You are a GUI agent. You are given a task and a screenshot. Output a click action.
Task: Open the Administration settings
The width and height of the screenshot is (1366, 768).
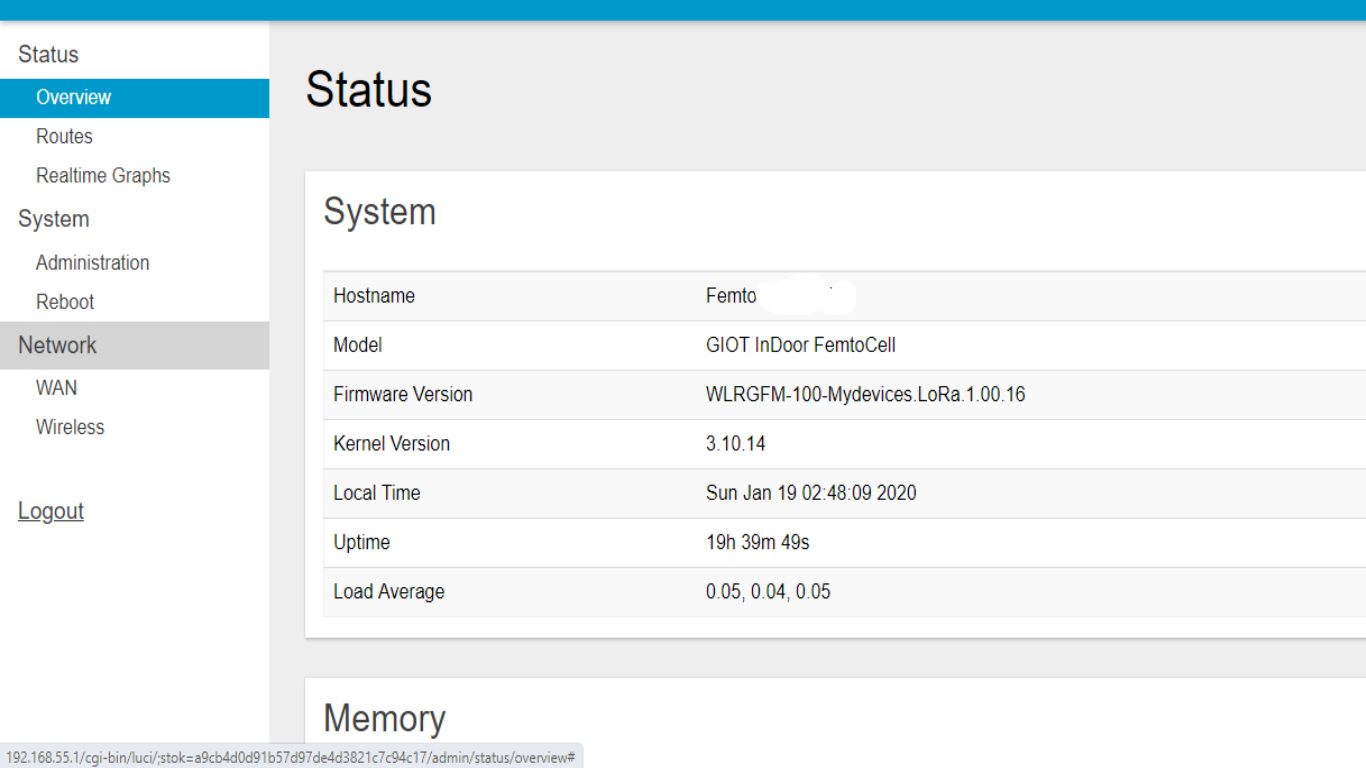pyautogui.click(x=92, y=263)
